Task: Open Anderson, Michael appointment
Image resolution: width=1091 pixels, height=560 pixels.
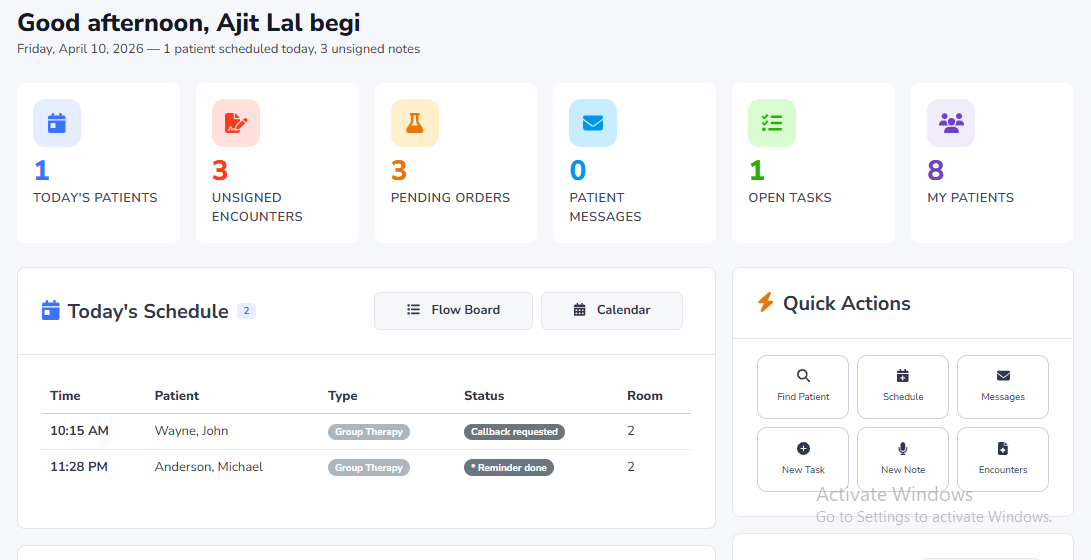Action: 209,467
